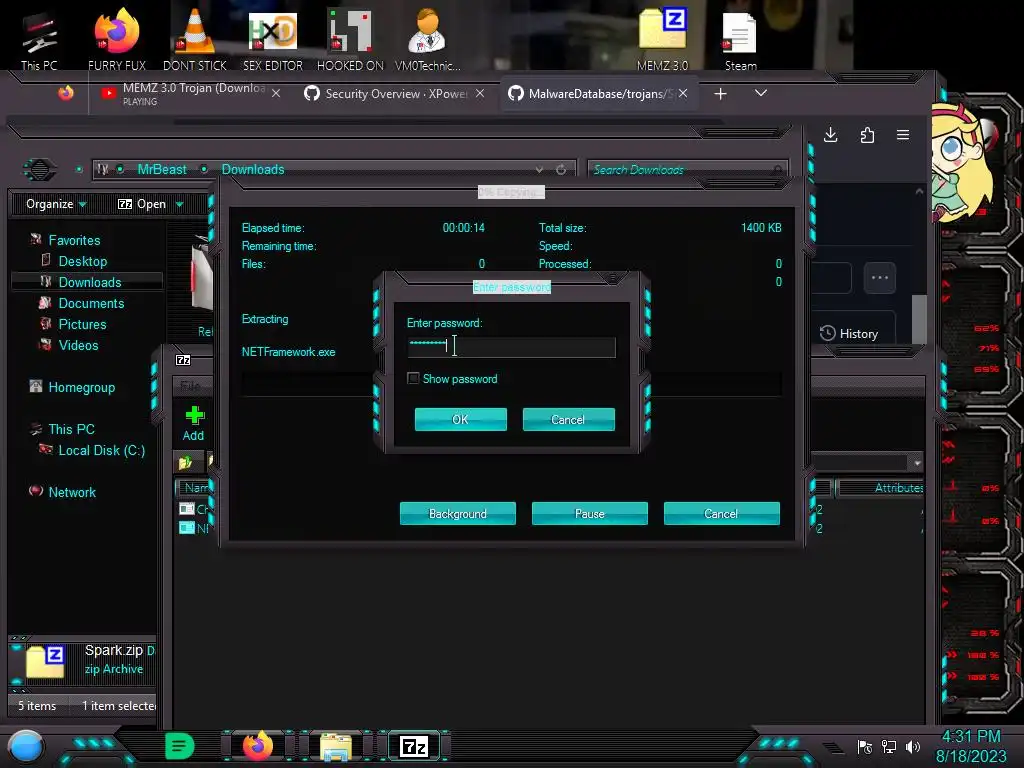Open the HOOKED ON desktop shortcut
The width and height of the screenshot is (1024, 768).
[x=350, y=40]
